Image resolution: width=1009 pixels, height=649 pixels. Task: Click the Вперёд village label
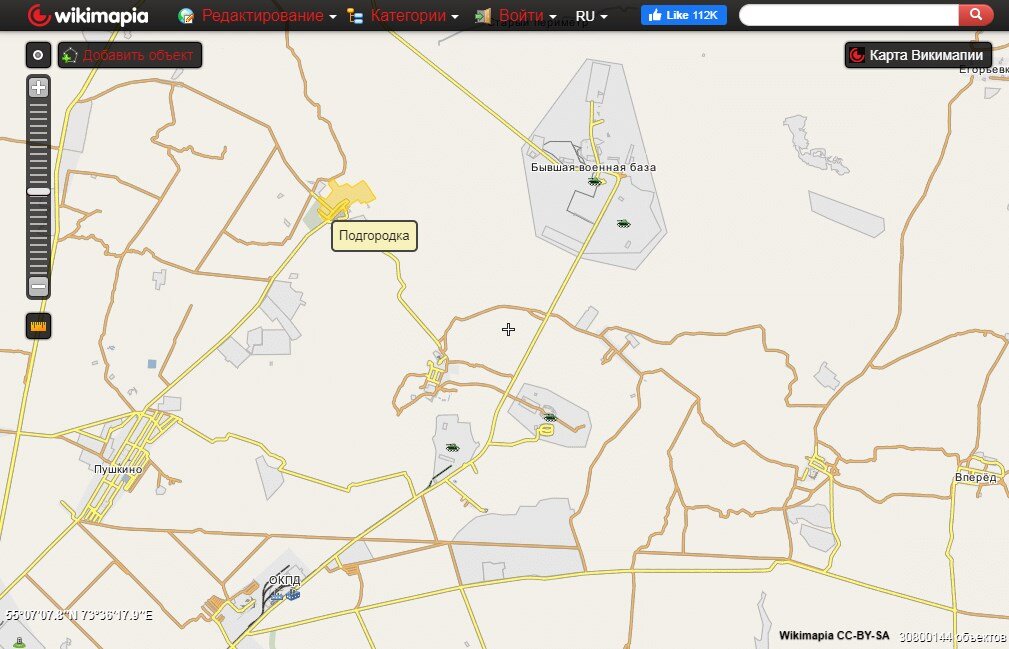pyautogui.click(x=976, y=477)
